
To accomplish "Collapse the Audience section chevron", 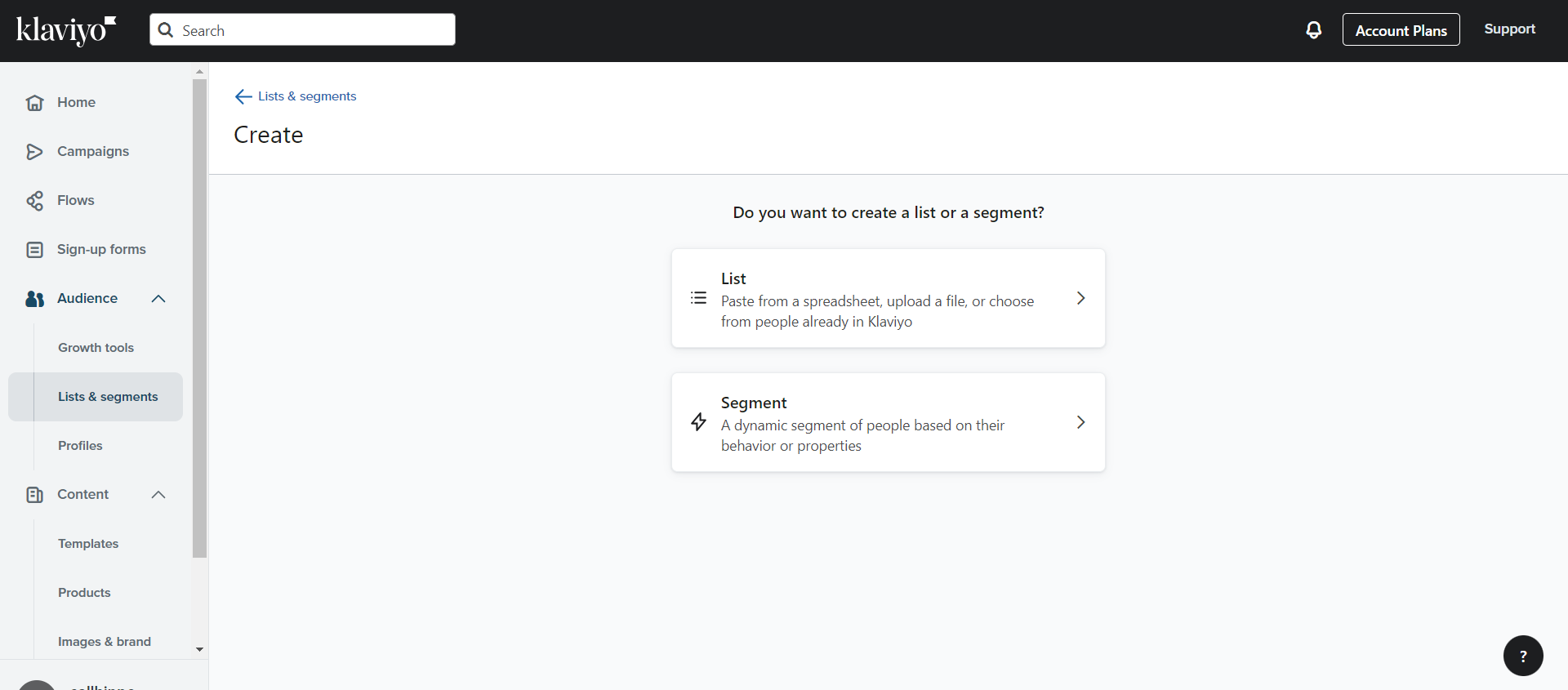I will (x=158, y=298).
